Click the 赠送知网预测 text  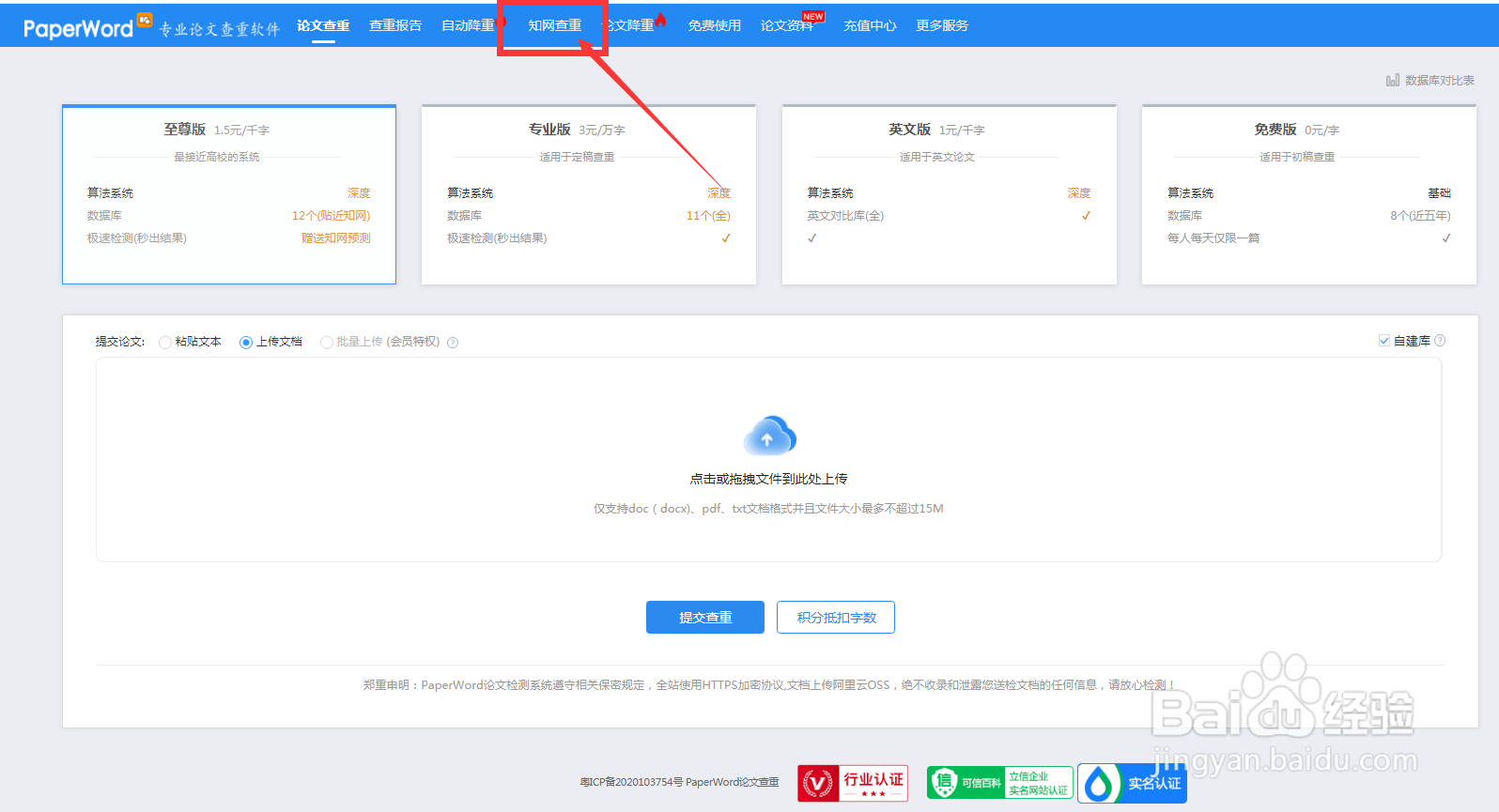(336, 238)
